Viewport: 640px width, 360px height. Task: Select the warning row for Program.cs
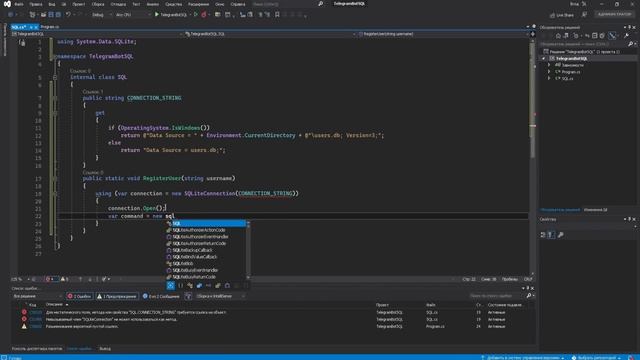pos(273,327)
